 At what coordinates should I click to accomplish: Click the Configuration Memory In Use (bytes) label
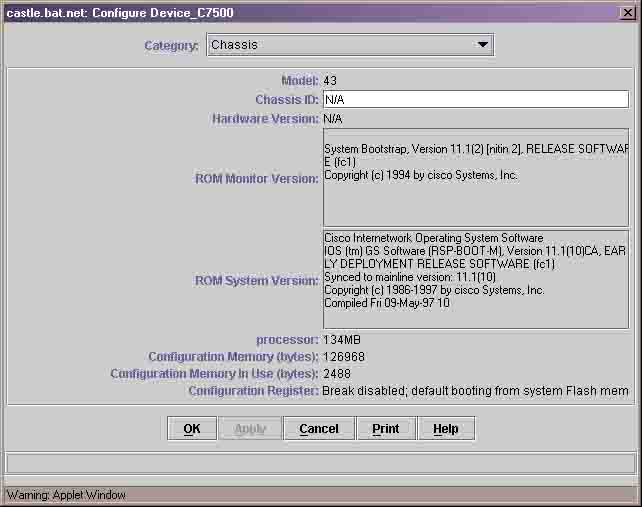(x=214, y=374)
